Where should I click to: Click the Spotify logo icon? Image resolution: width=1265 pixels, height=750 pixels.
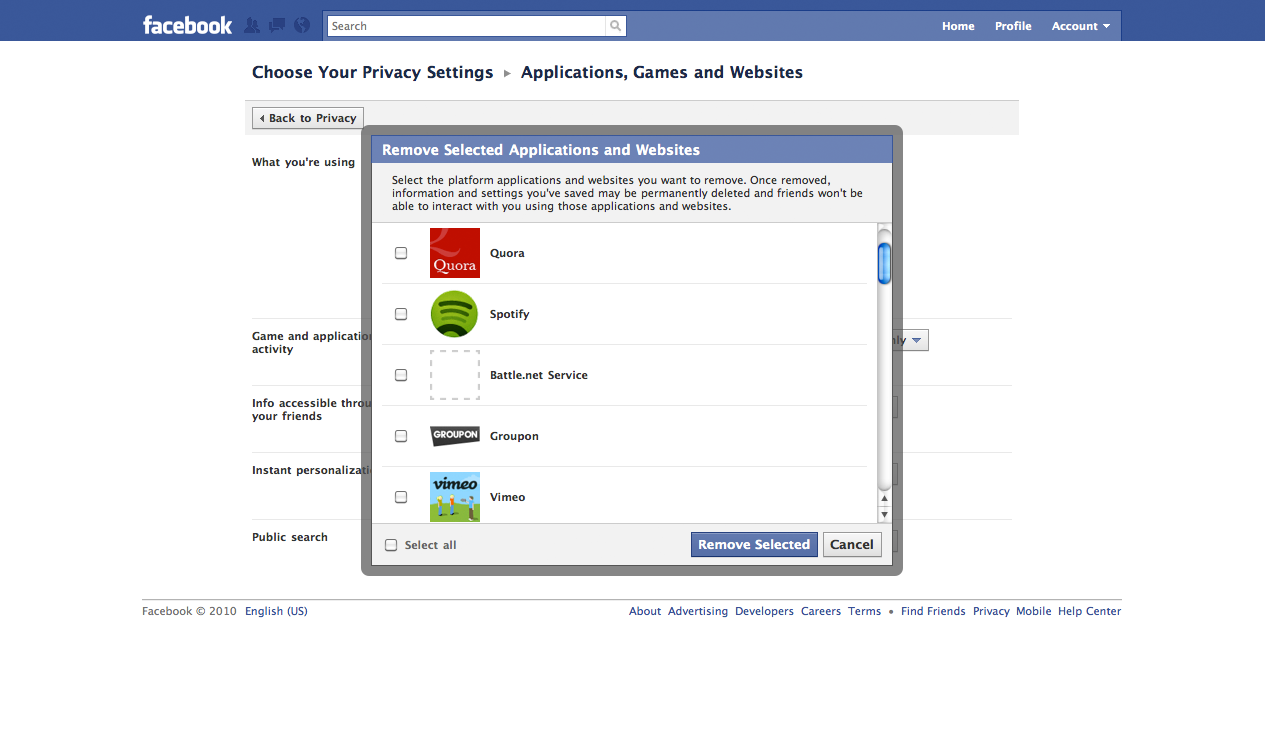[455, 314]
